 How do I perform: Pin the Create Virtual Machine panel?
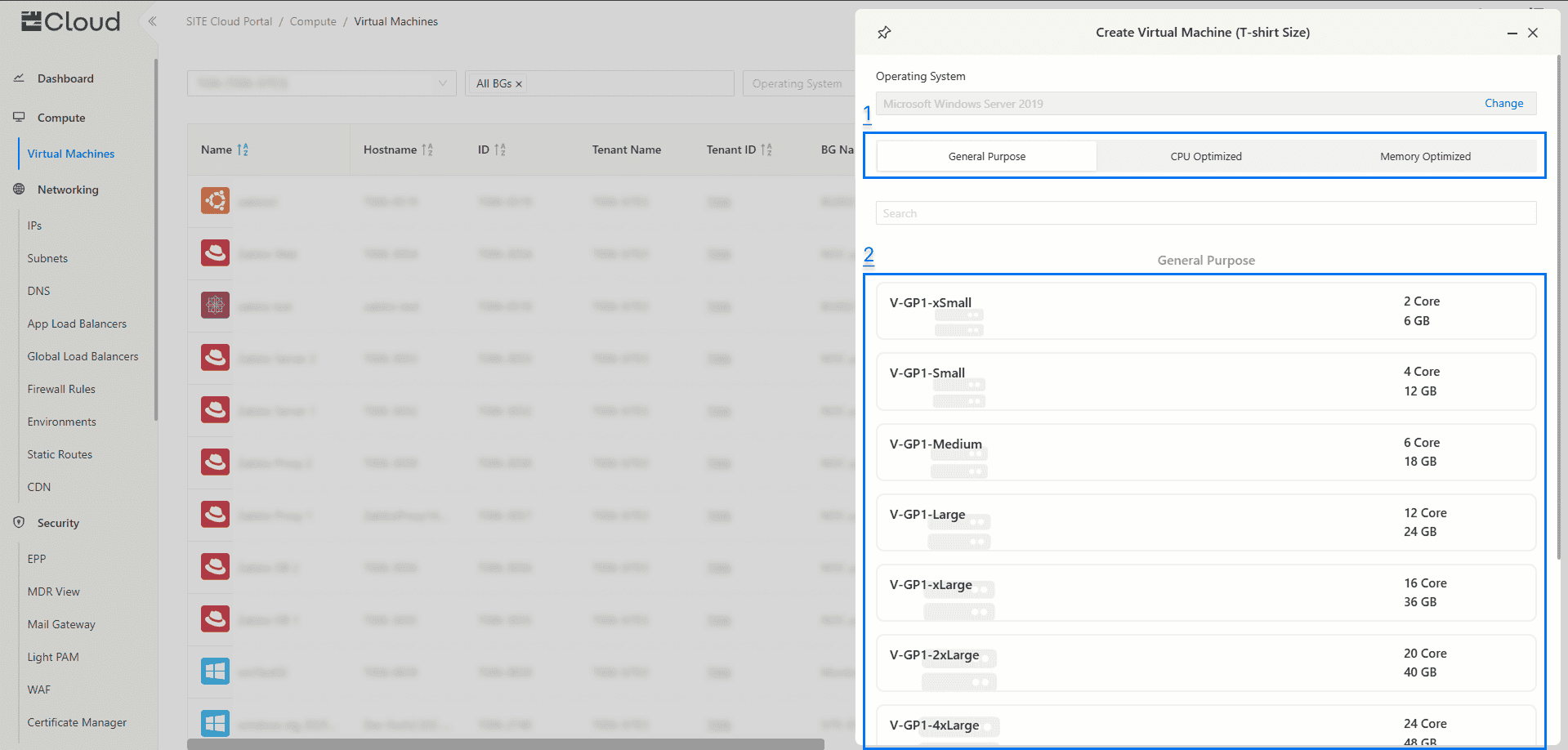click(x=884, y=33)
